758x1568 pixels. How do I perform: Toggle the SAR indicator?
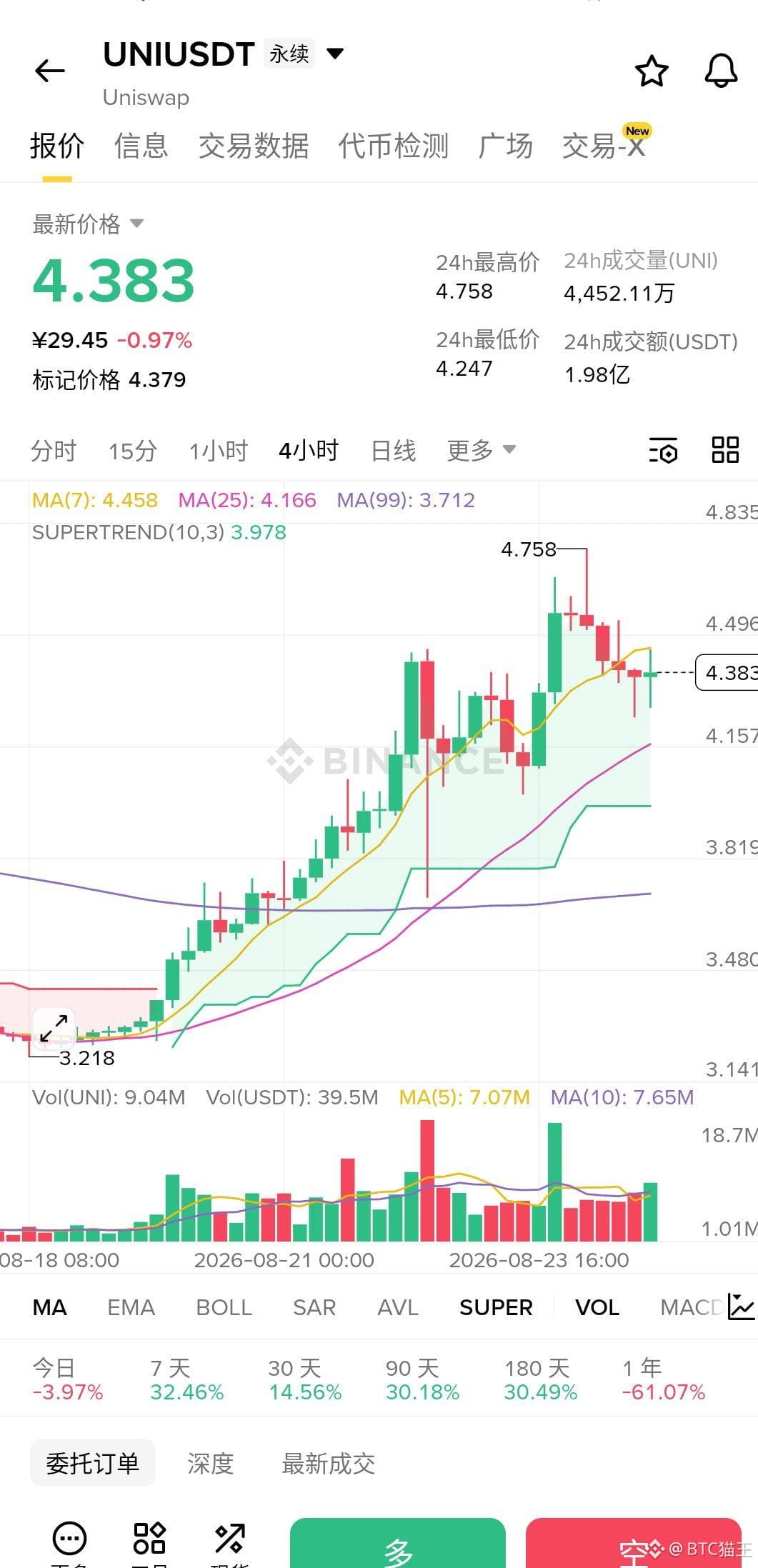tap(314, 1307)
